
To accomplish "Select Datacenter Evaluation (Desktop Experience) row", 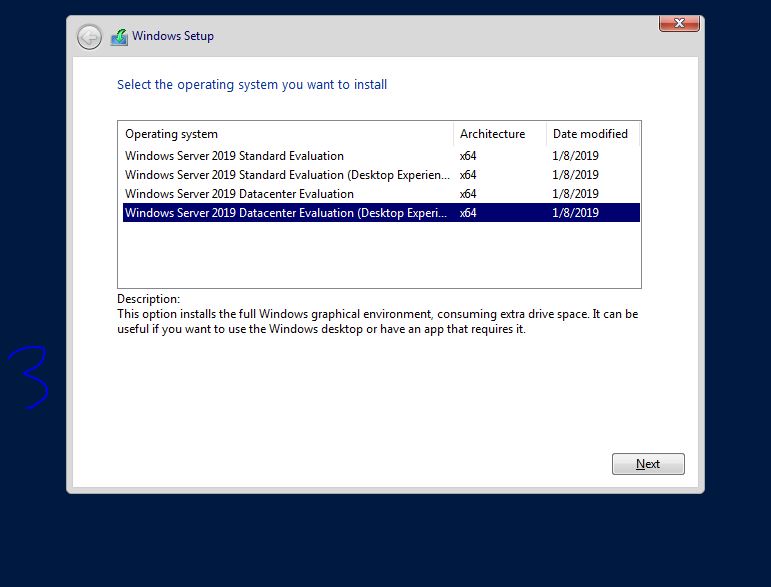I will (381, 213).
